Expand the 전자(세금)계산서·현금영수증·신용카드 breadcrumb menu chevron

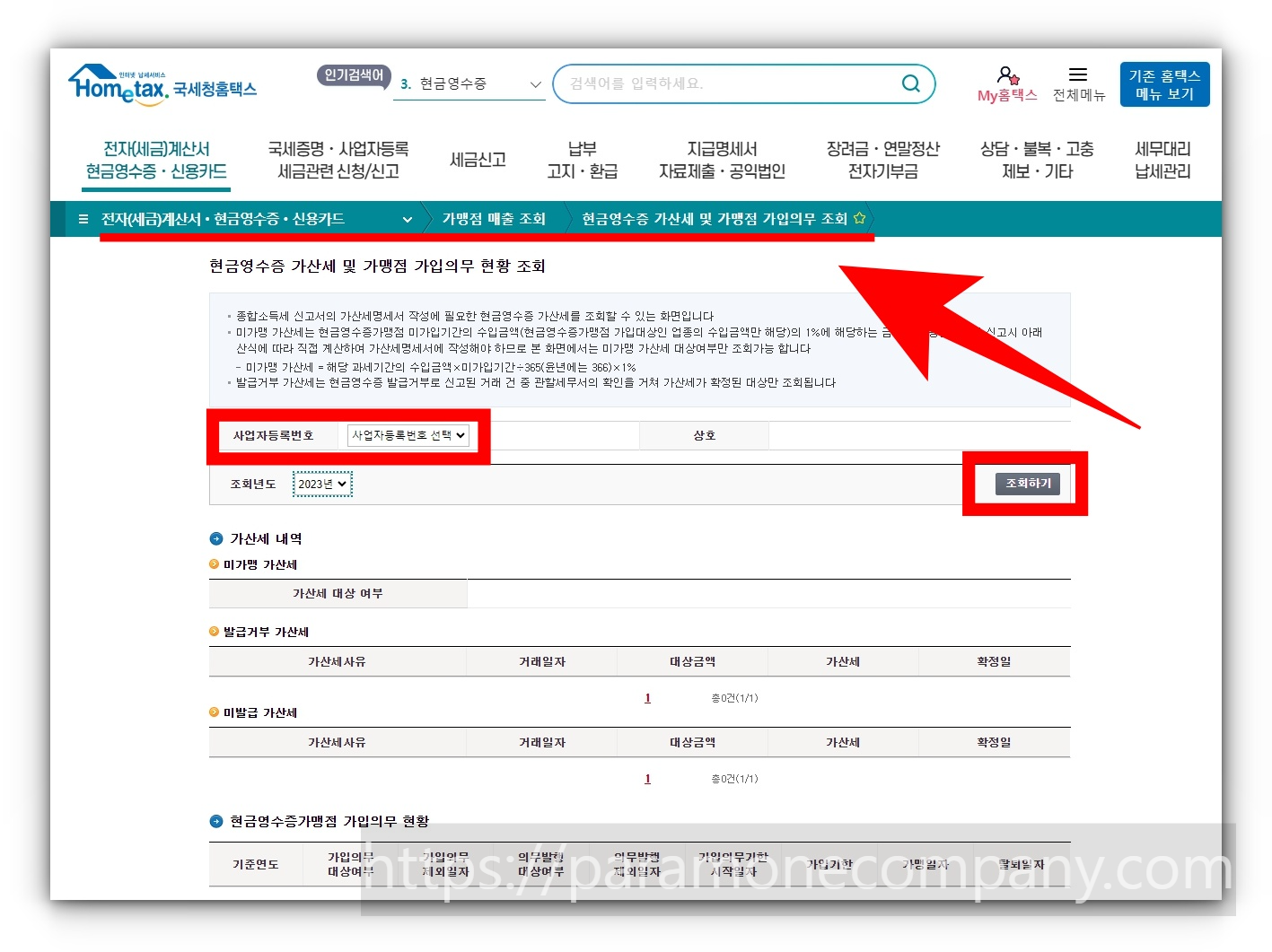pyautogui.click(x=407, y=218)
